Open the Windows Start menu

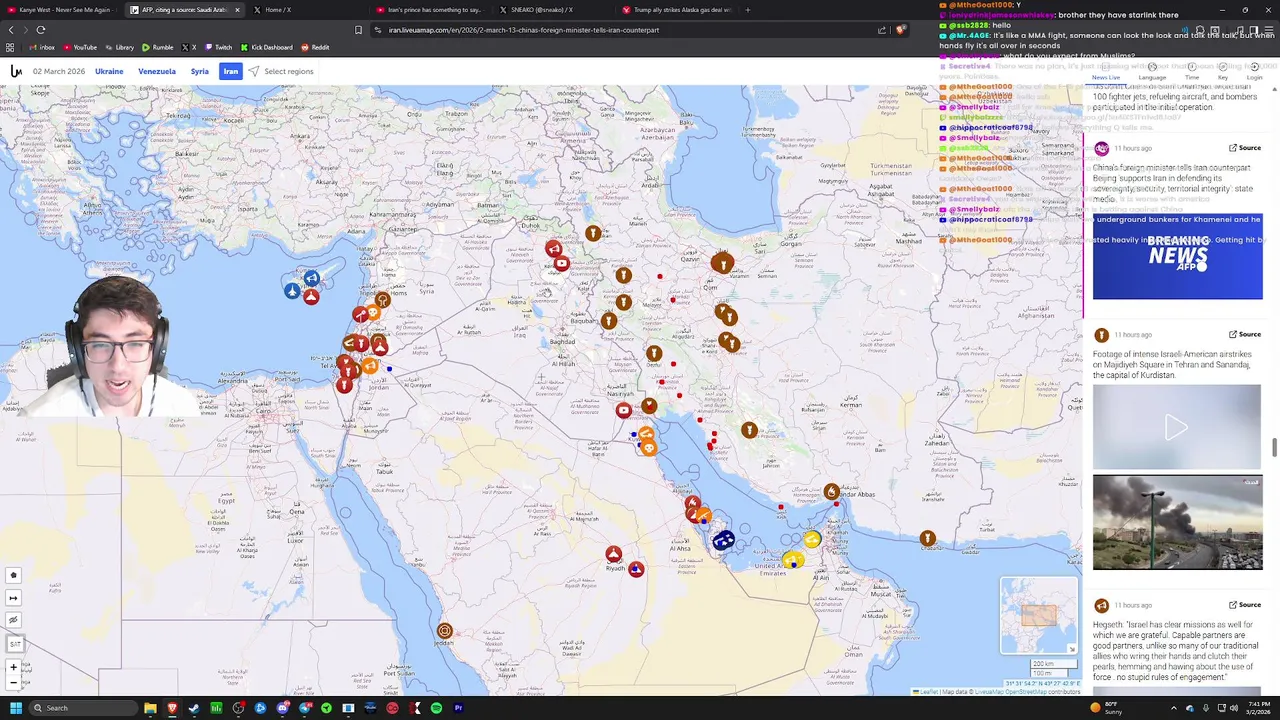(x=16, y=708)
